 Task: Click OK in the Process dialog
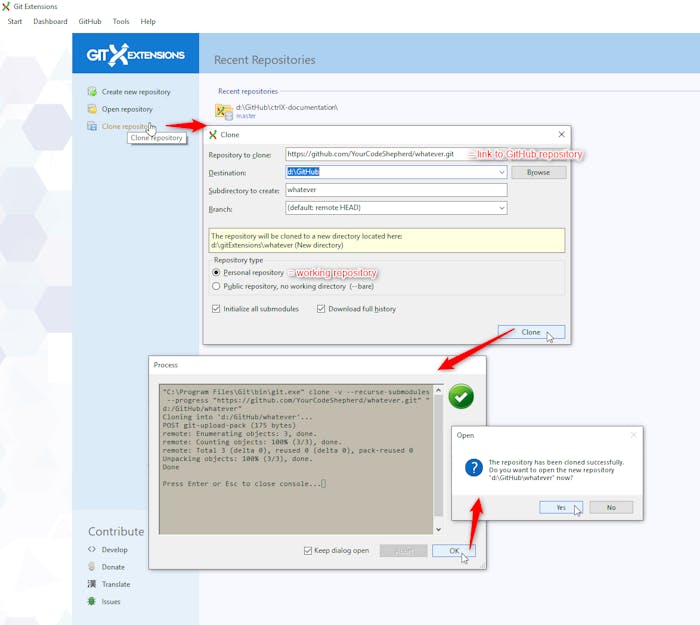pyautogui.click(x=454, y=550)
